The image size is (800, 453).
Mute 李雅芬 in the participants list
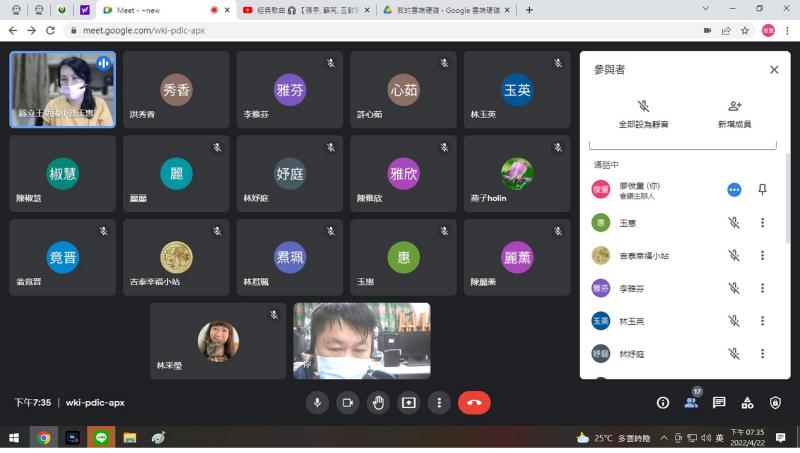pos(734,288)
